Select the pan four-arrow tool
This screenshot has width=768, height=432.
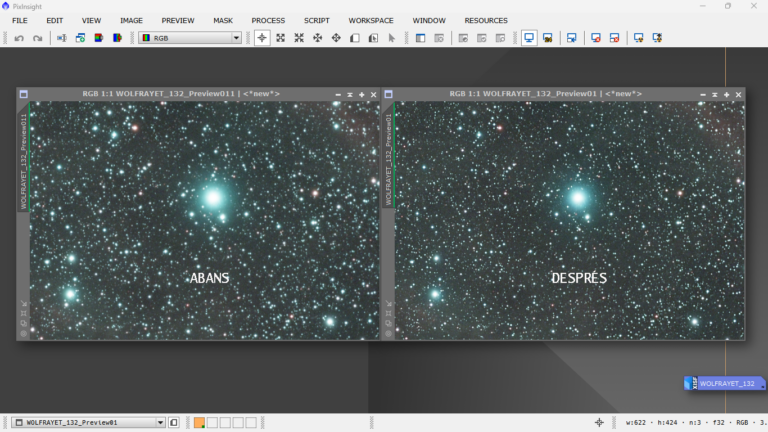pos(318,38)
